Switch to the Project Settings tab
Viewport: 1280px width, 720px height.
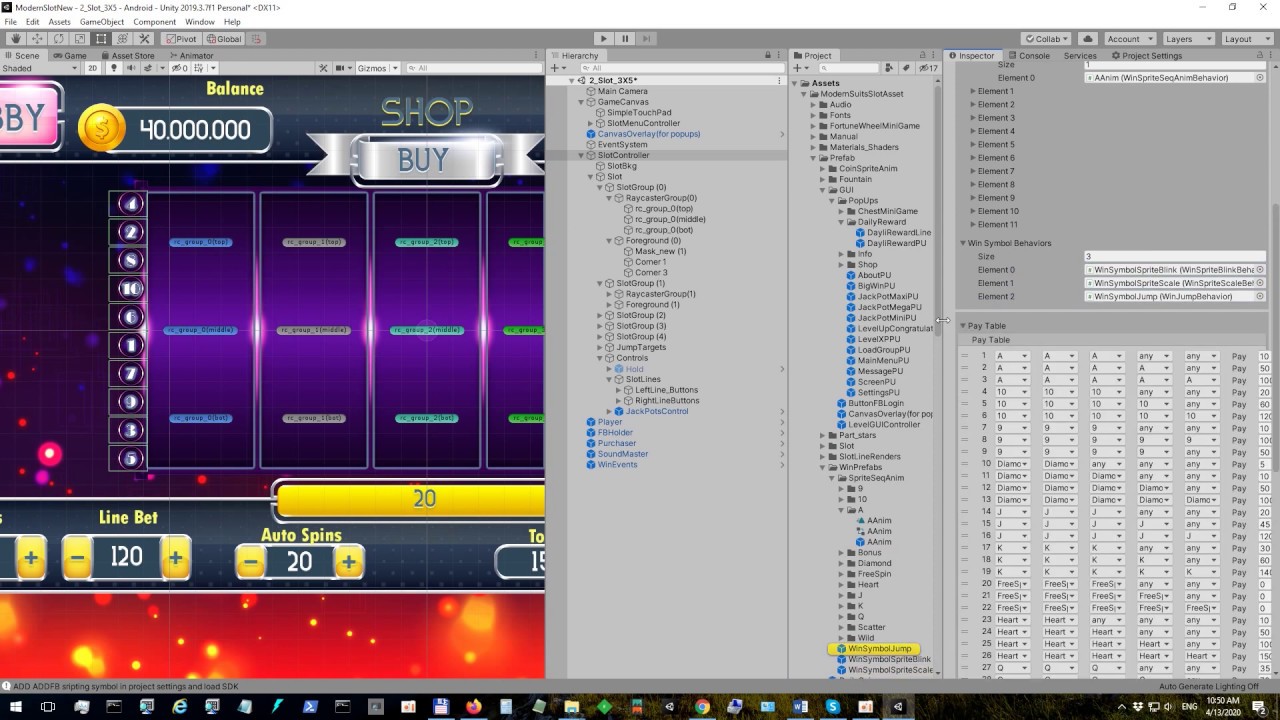pos(1146,56)
